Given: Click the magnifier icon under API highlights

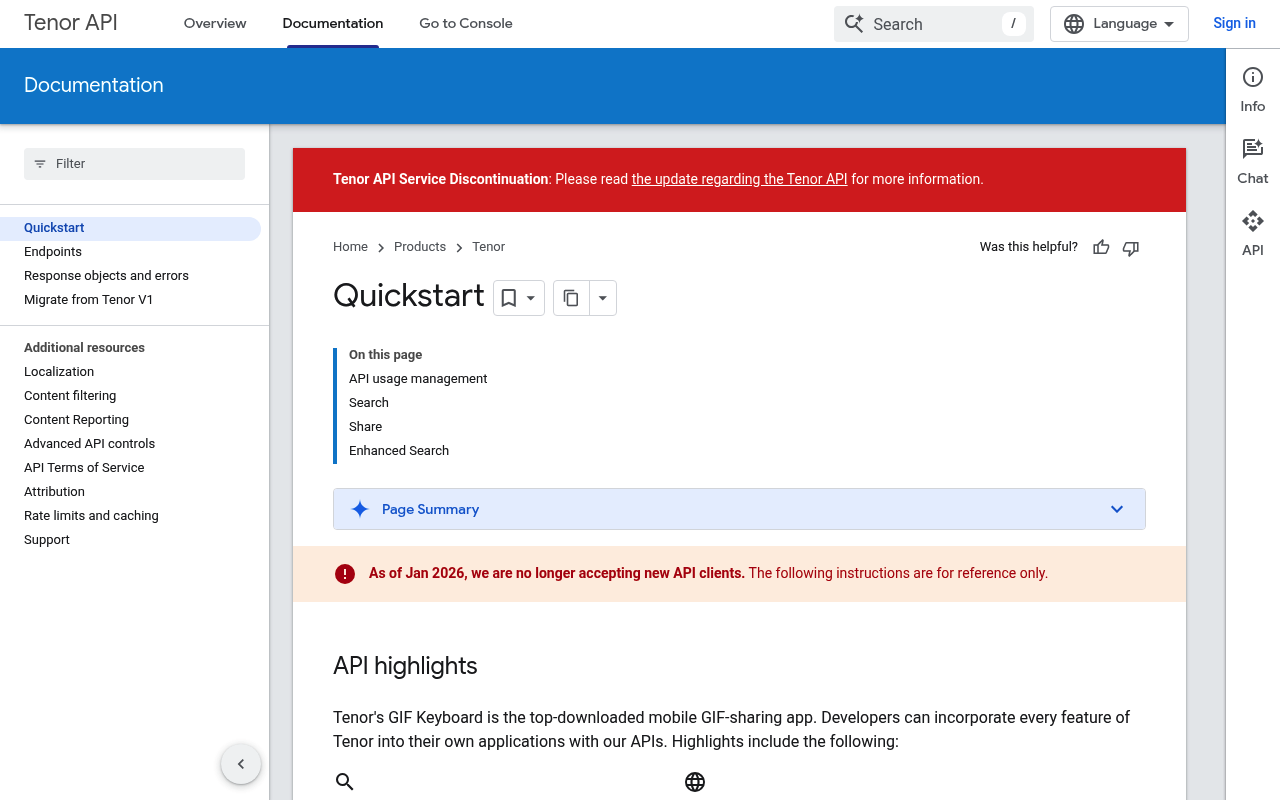Looking at the screenshot, I should click(x=345, y=782).
